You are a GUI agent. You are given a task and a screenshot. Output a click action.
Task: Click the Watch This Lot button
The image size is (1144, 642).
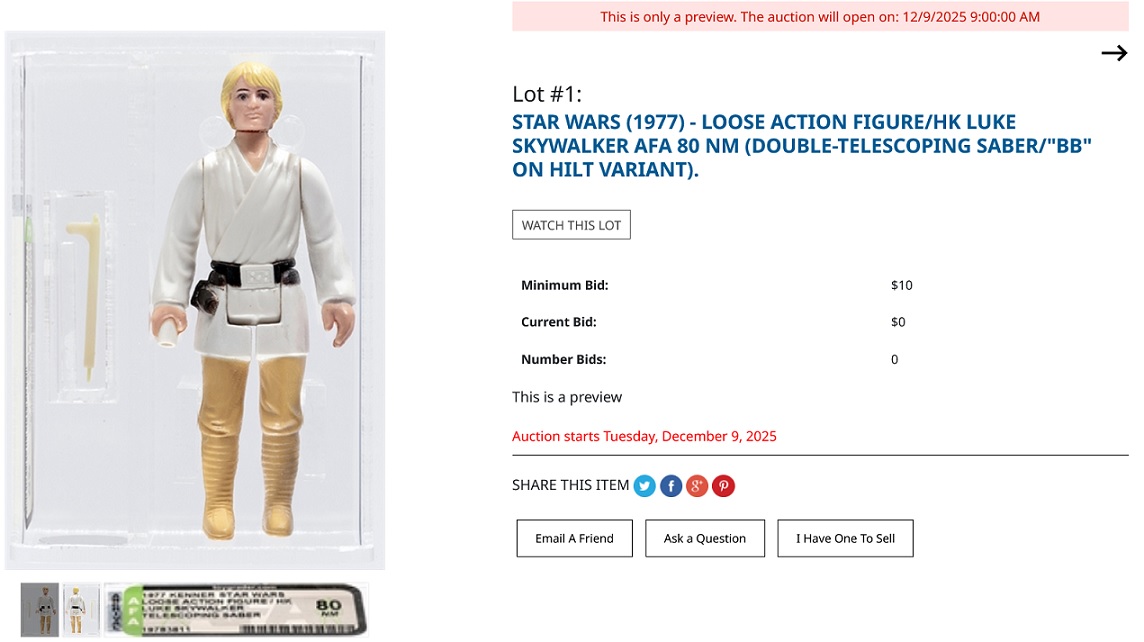coord(571,225)
